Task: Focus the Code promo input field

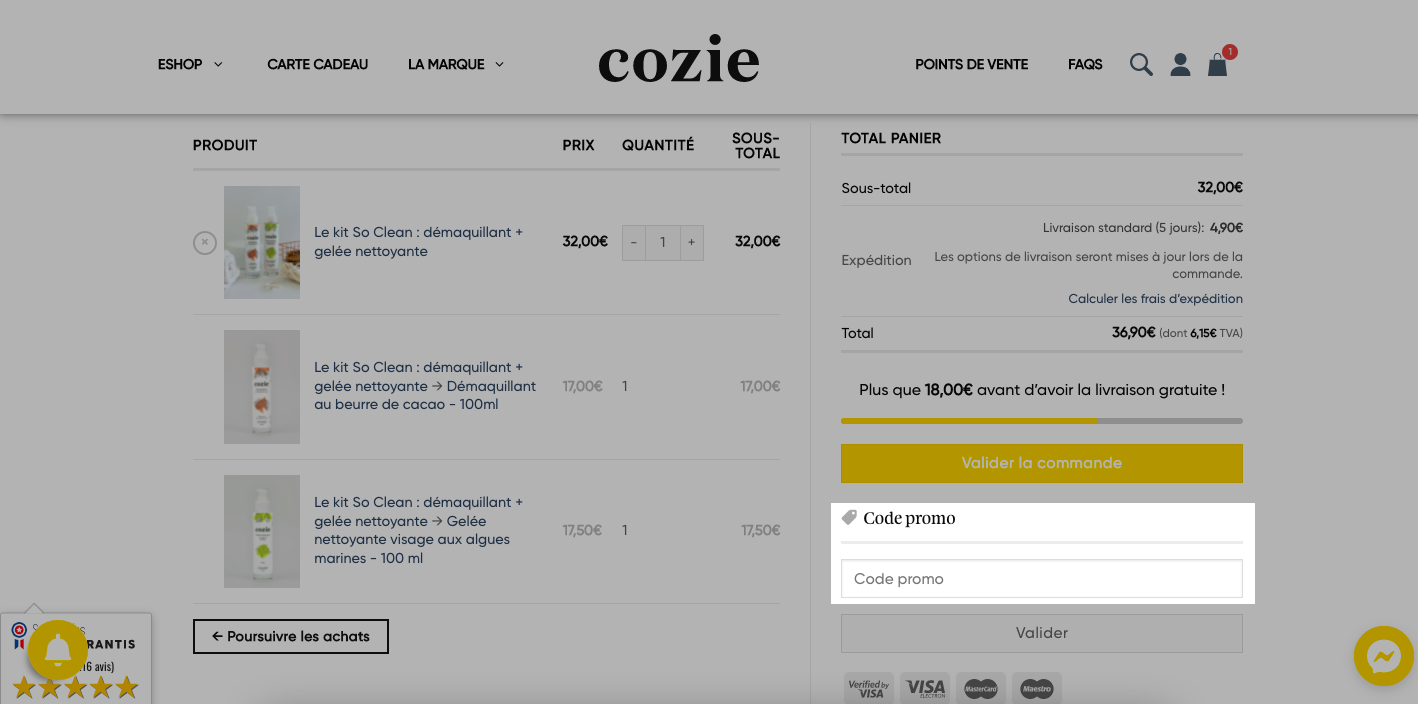Action: 1042,579
